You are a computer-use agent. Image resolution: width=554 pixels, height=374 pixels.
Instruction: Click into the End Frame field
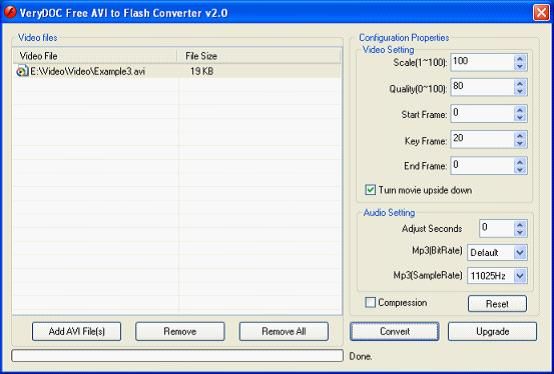(482, 166)
